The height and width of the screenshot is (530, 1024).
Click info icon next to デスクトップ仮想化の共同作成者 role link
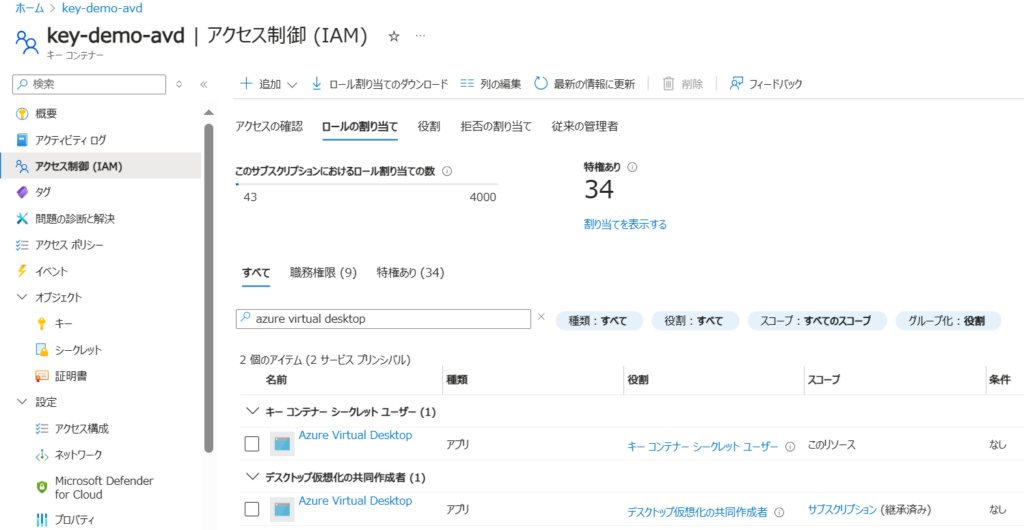779,512
